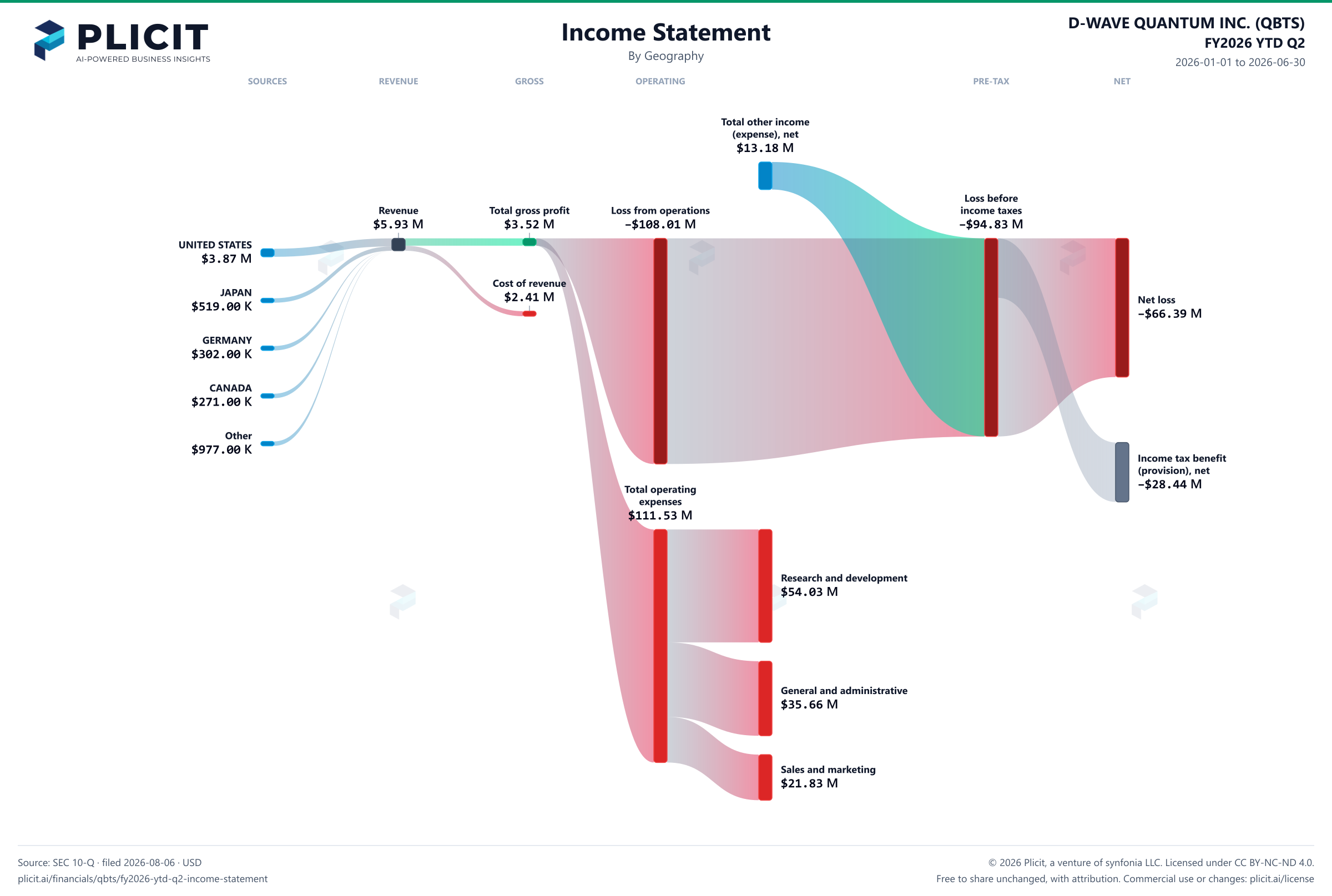Select the United States revenue source node

click(x=268, y=252)
